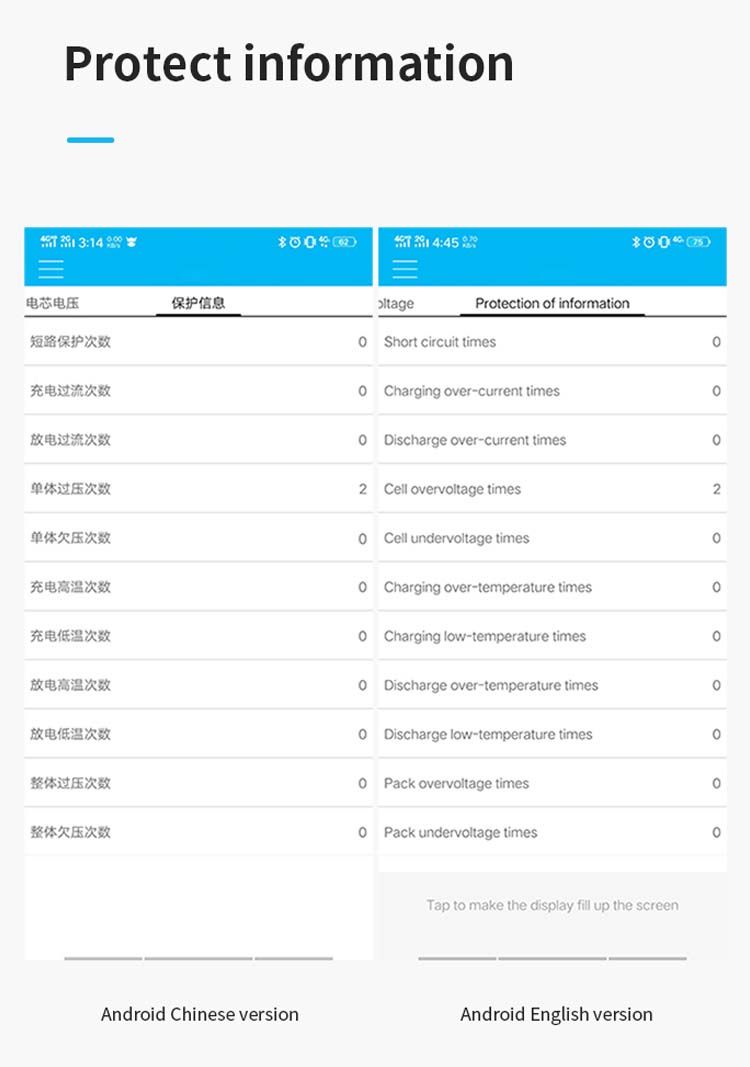Select 'Discharge over-current times' row
Viewport: 750px width, 1067px height.
click(552, 440)
